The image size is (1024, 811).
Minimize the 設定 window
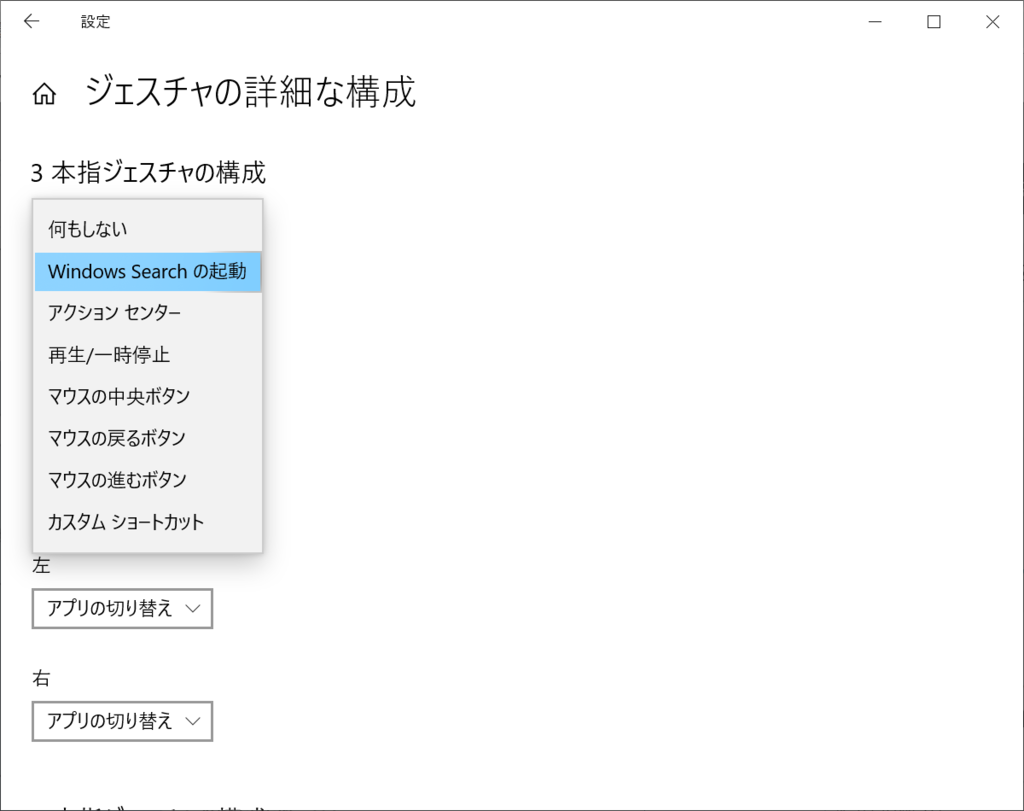tap(875, 22)
